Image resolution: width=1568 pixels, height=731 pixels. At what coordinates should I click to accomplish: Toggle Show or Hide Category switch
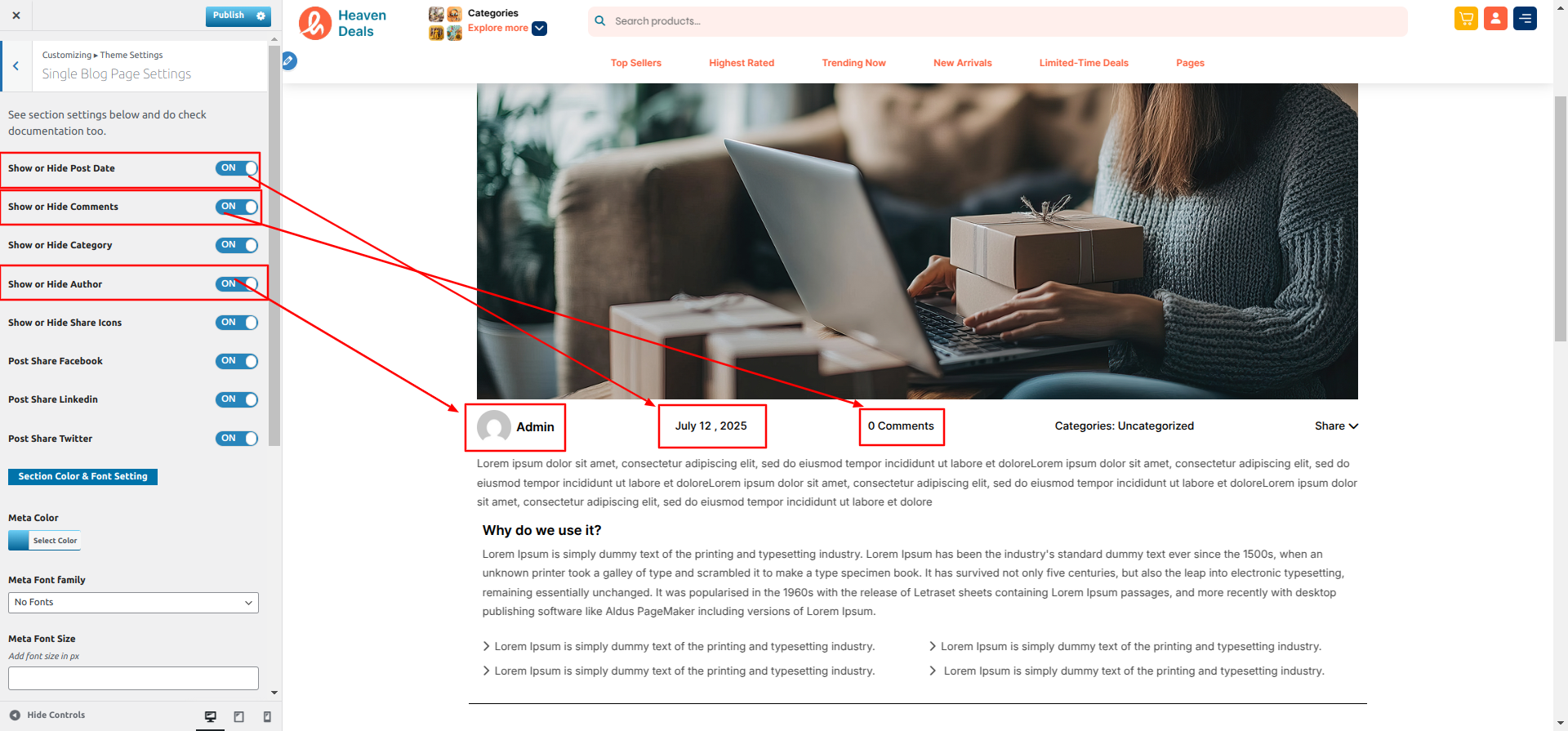click(x=237, y=245)
